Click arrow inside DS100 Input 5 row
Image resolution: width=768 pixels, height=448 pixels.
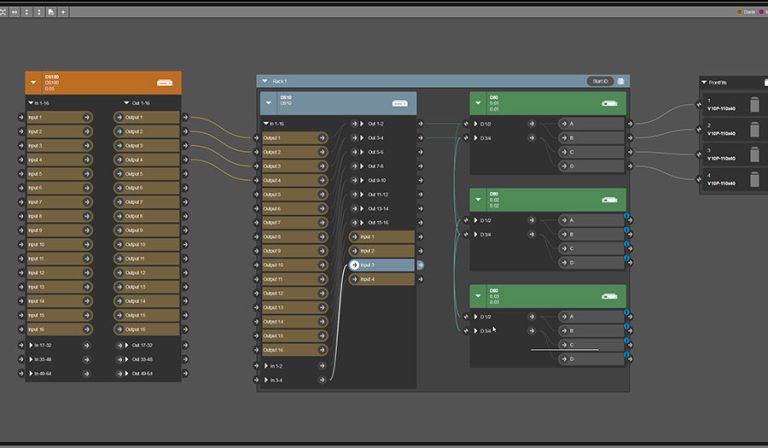point(87,174)
